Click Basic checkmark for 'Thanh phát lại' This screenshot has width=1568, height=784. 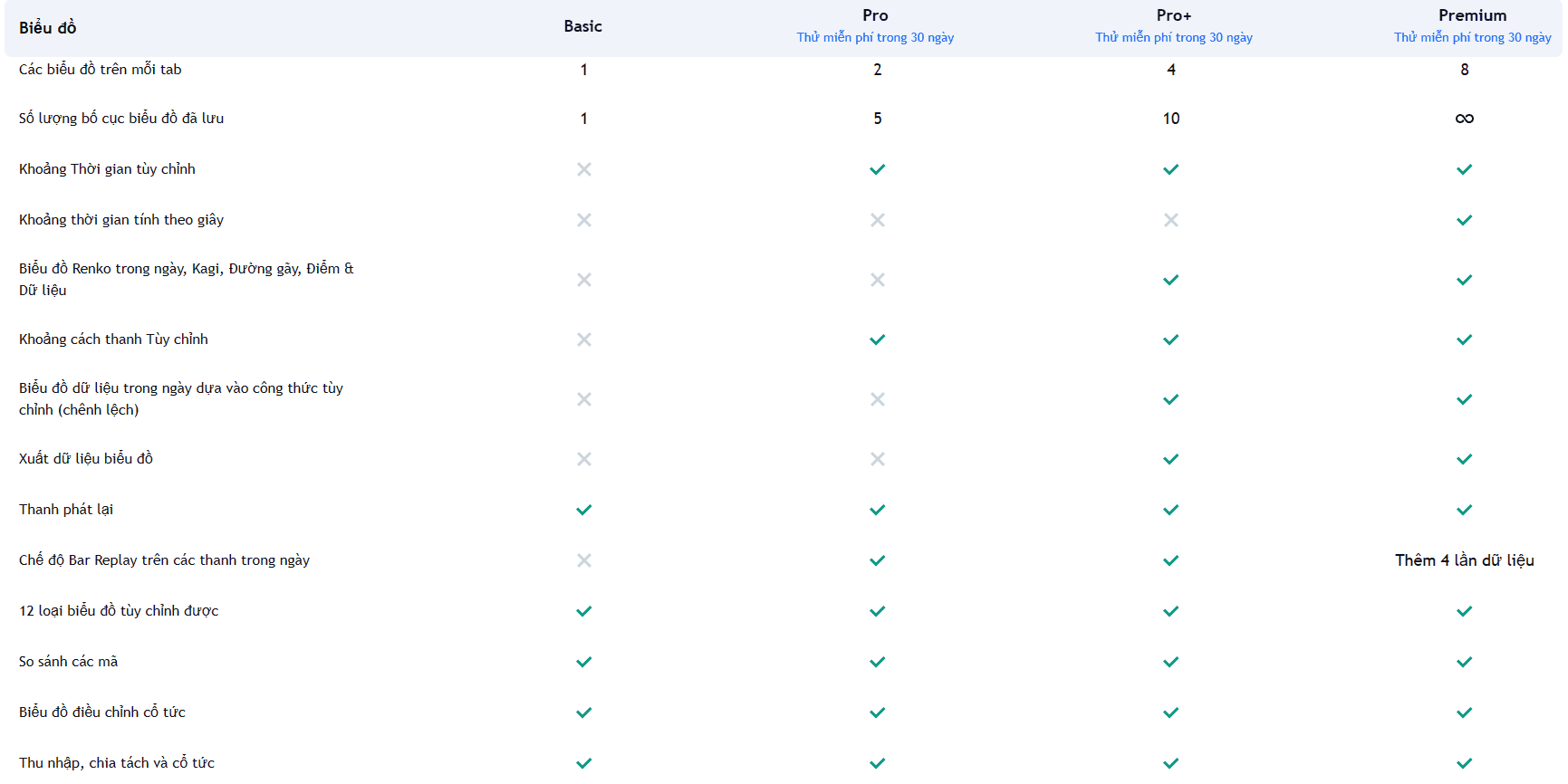click(x=584, y=510)
